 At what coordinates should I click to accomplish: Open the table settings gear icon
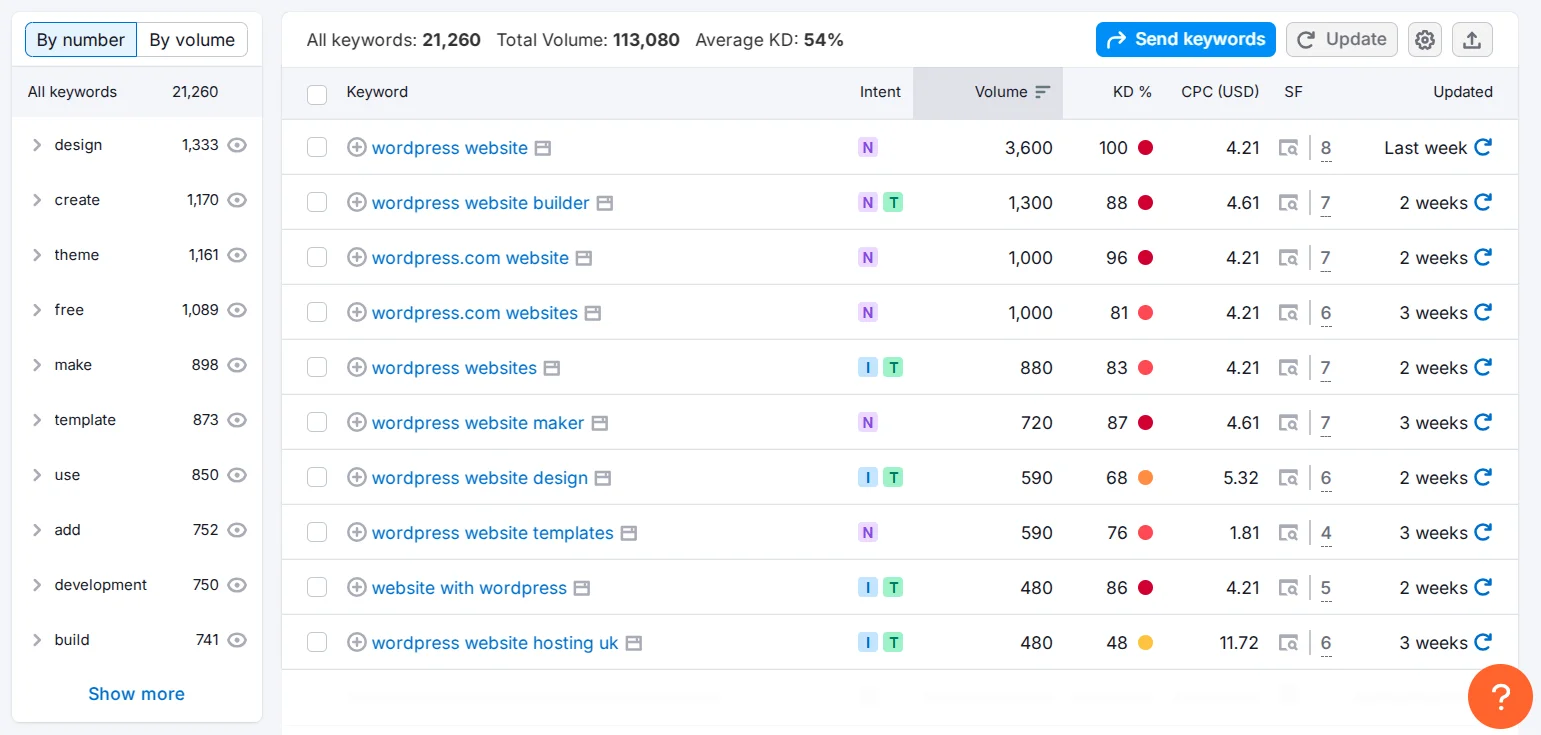(1425, 40)
